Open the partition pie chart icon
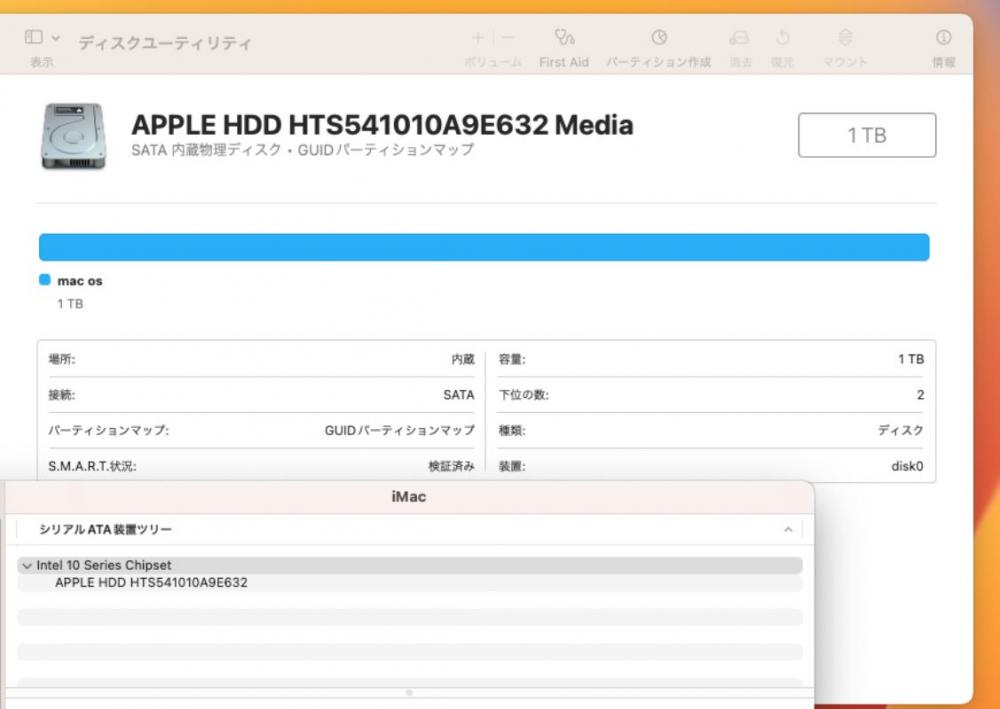 coord(659,38)
